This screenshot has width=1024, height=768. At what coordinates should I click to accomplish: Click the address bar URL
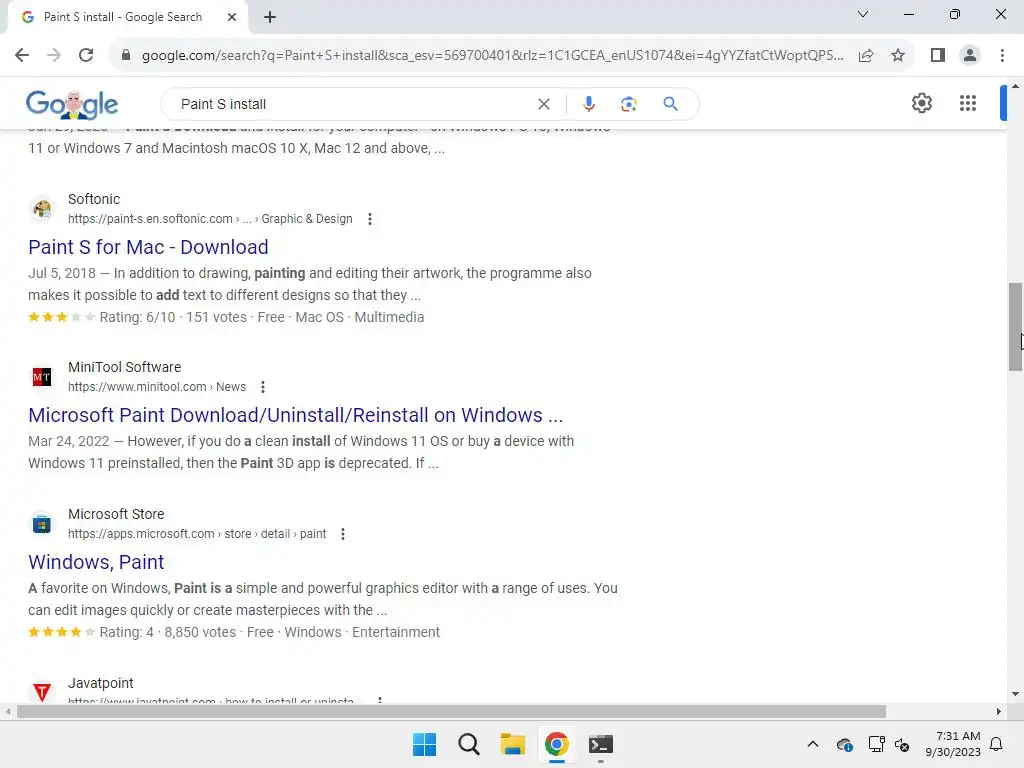(492, 55)
